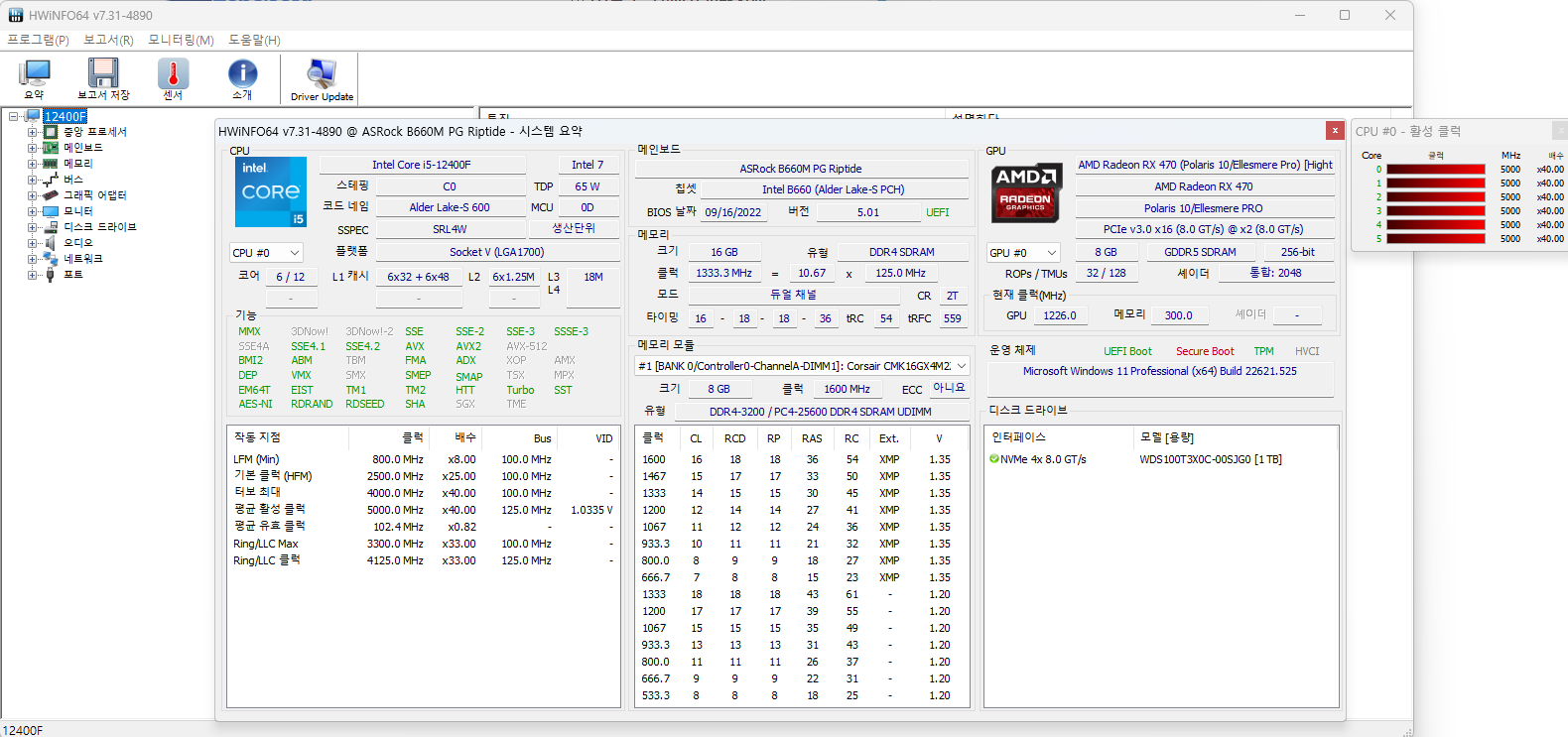The image size is (1568, 737).
Task: Open the 센서 sensors thermometer icon
Action: (x=173, y=73)
